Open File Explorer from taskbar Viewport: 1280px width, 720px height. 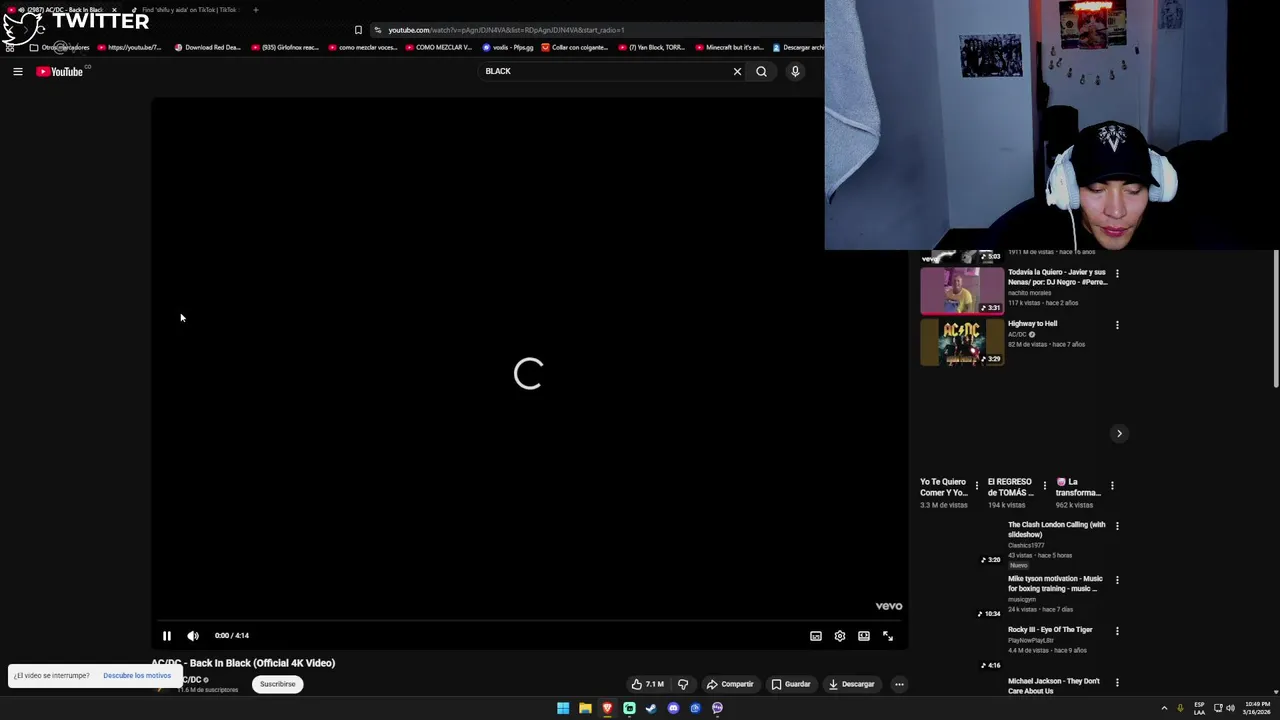tap(585, 708)
